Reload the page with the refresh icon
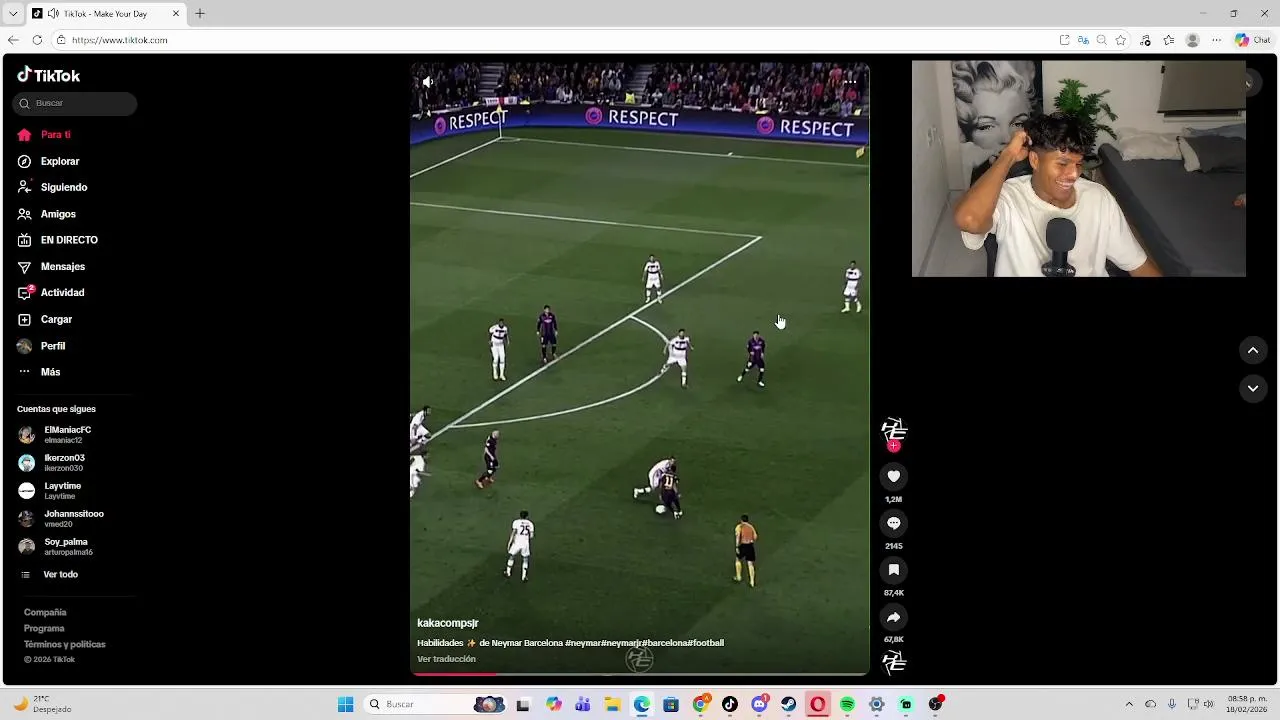Viewport: 1280px width, 720px height. 37,40
